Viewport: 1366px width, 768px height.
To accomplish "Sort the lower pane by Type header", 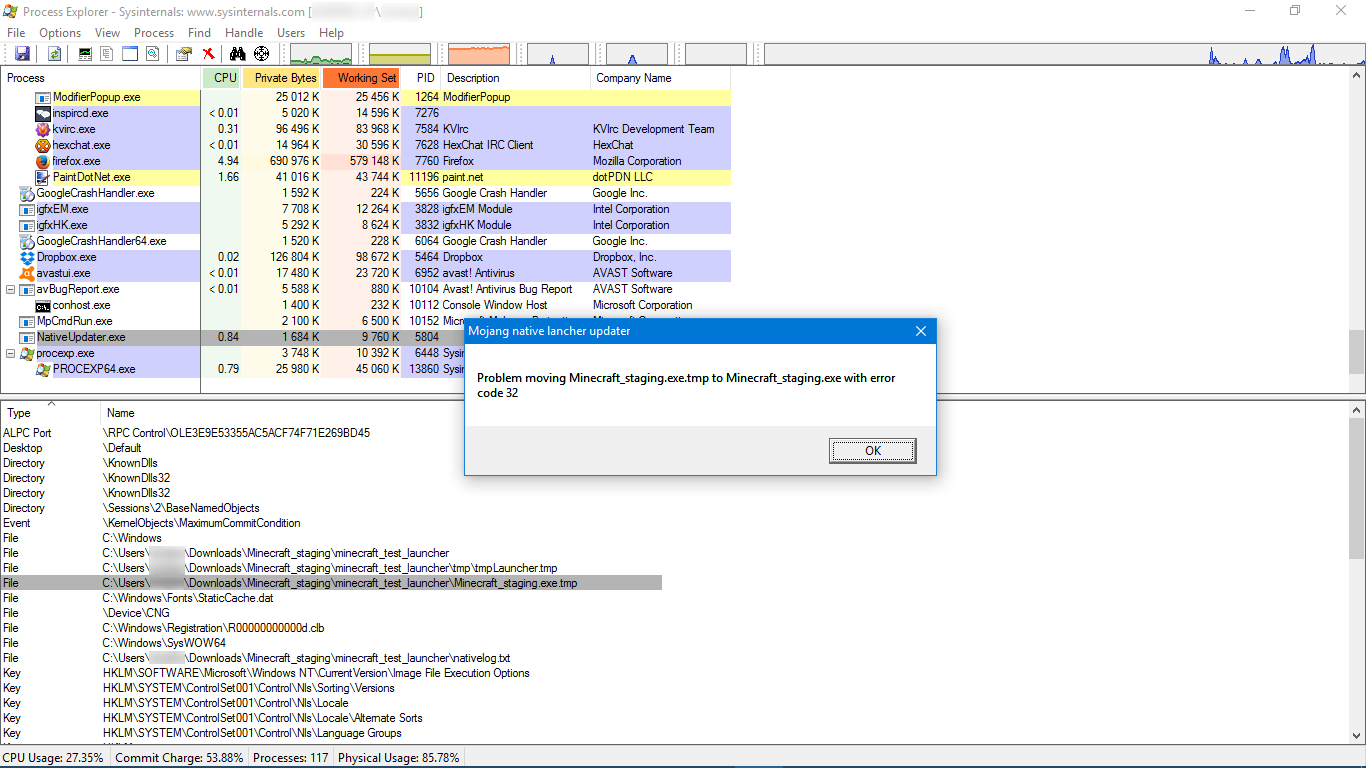I will coord(50,412).
